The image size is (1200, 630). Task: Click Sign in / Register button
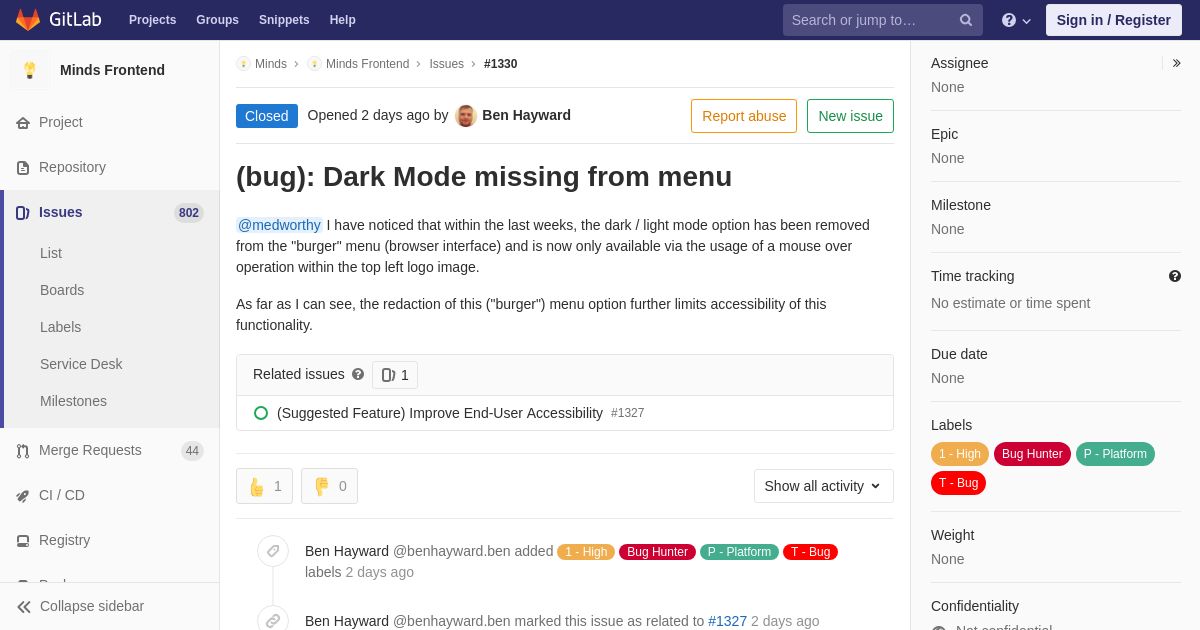(1113, 20)
